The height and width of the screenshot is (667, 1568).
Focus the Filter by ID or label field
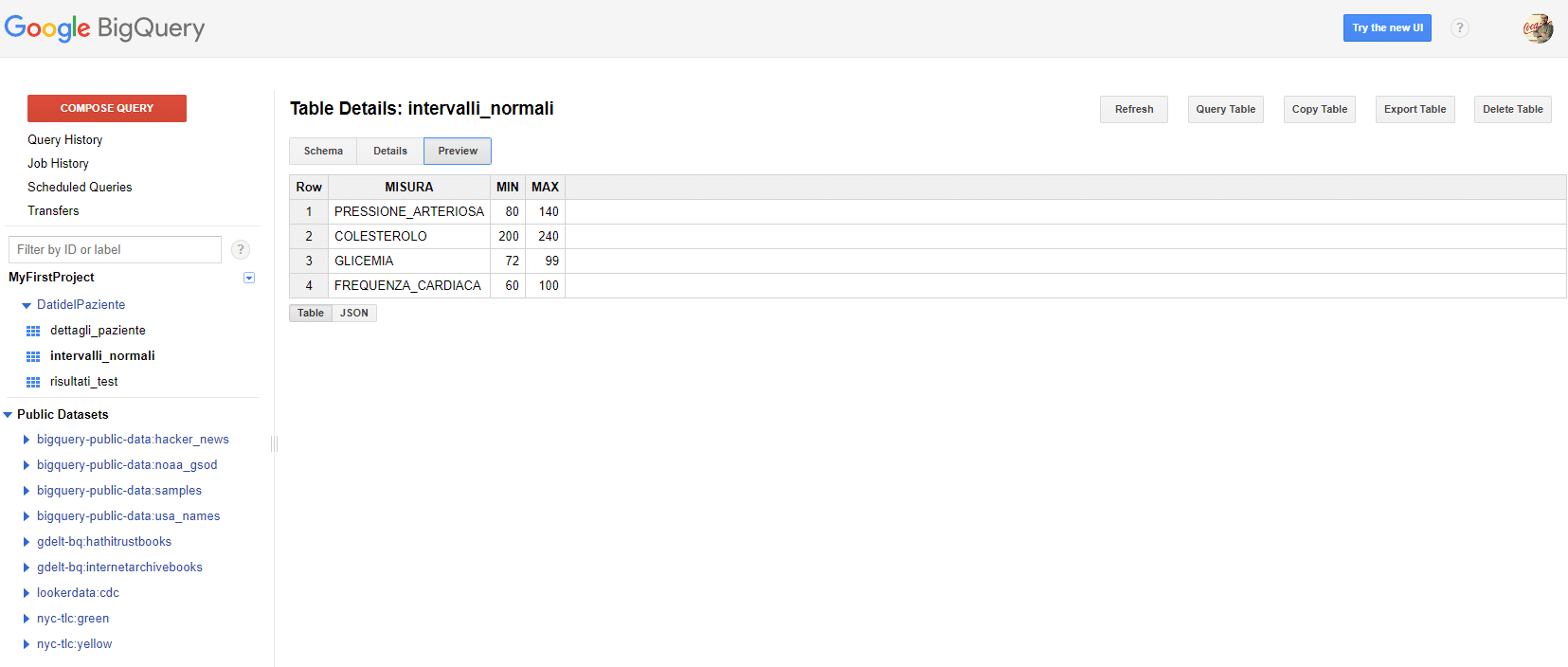tap(115, 249)
